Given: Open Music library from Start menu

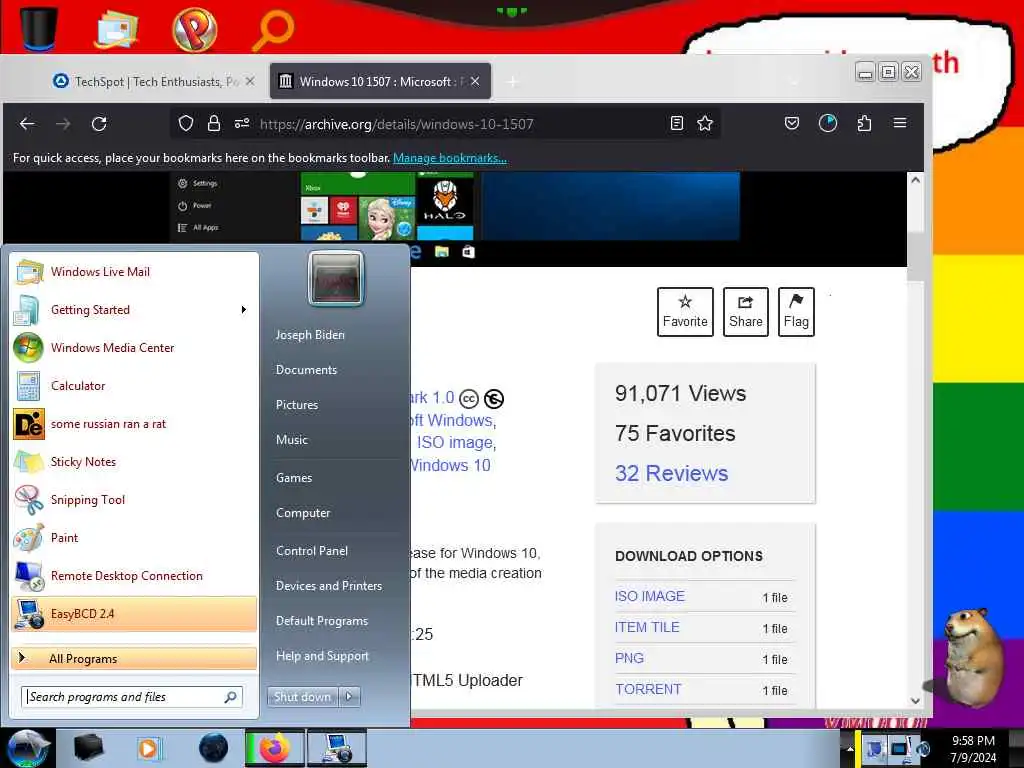Looking at the screenshot, I should (x=292, y=440).
